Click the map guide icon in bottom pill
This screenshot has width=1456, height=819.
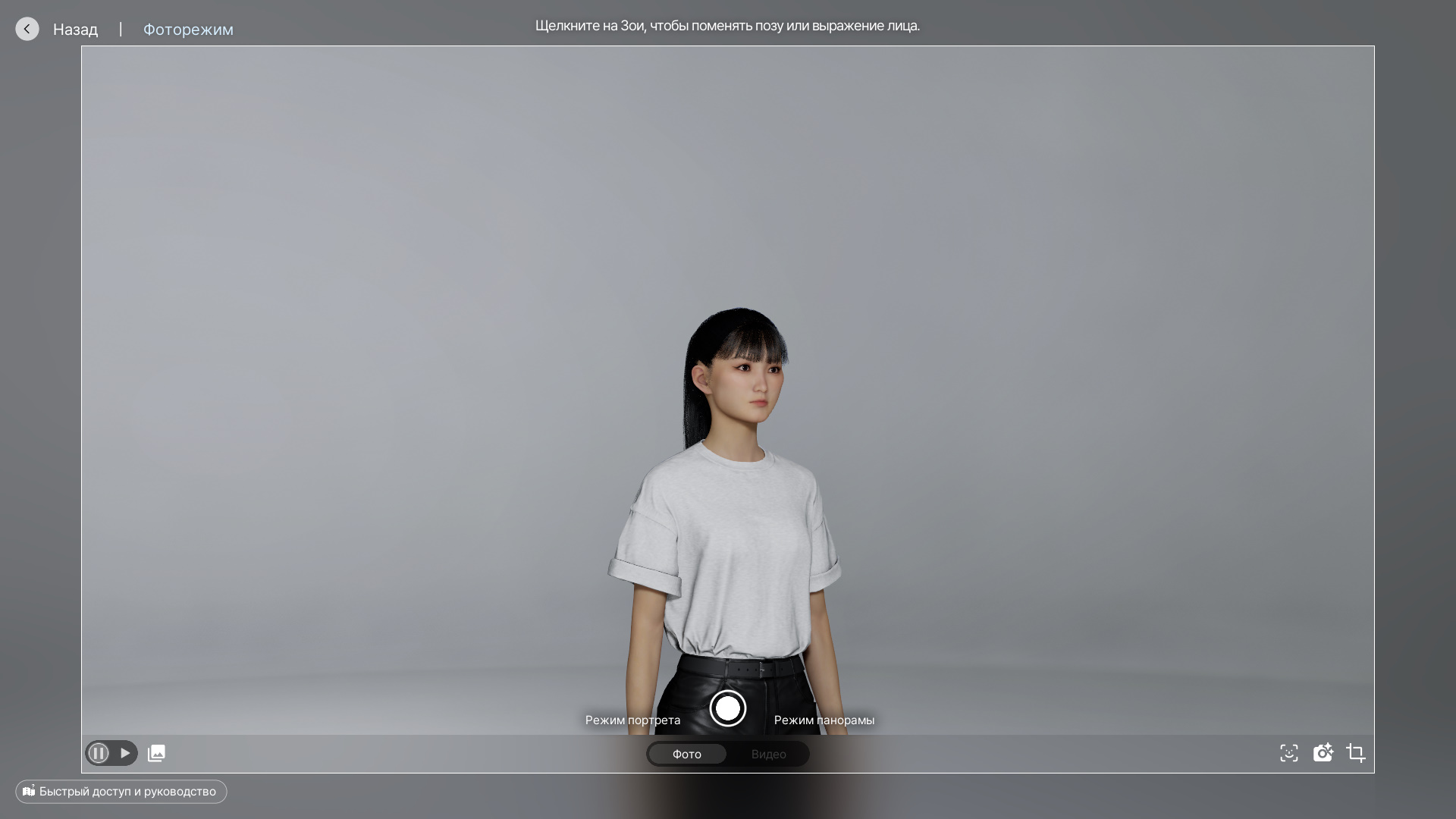click(29, 791)
